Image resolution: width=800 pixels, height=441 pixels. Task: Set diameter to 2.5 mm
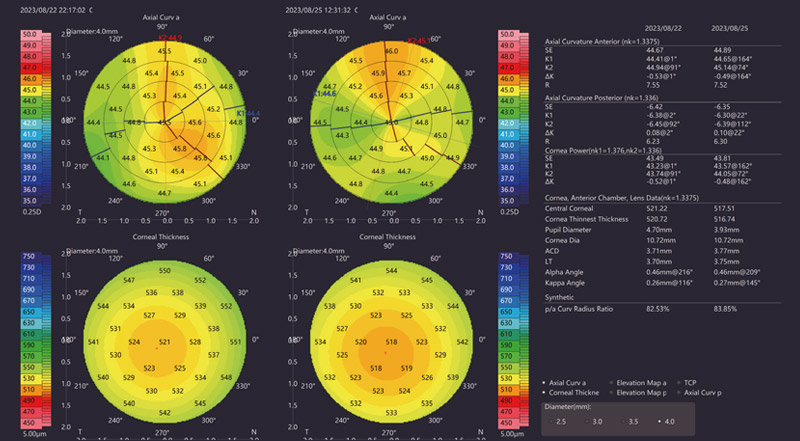coord(560,422)
